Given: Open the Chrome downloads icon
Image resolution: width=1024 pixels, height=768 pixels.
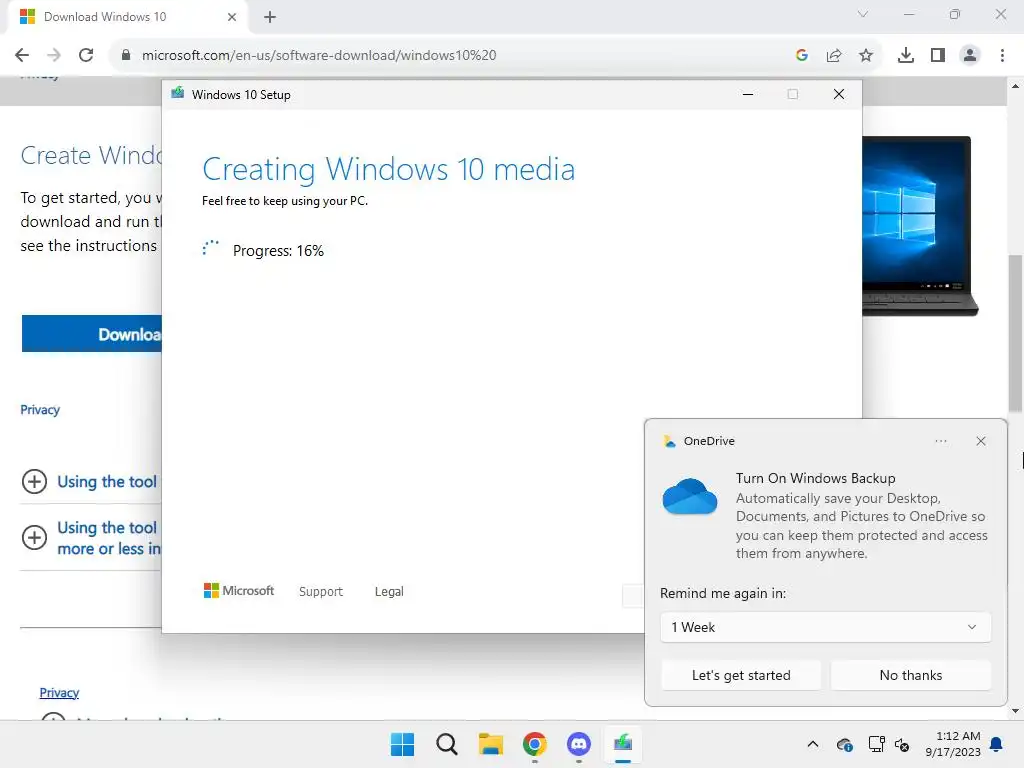Looking at the screenshot, I should point(906,56).
